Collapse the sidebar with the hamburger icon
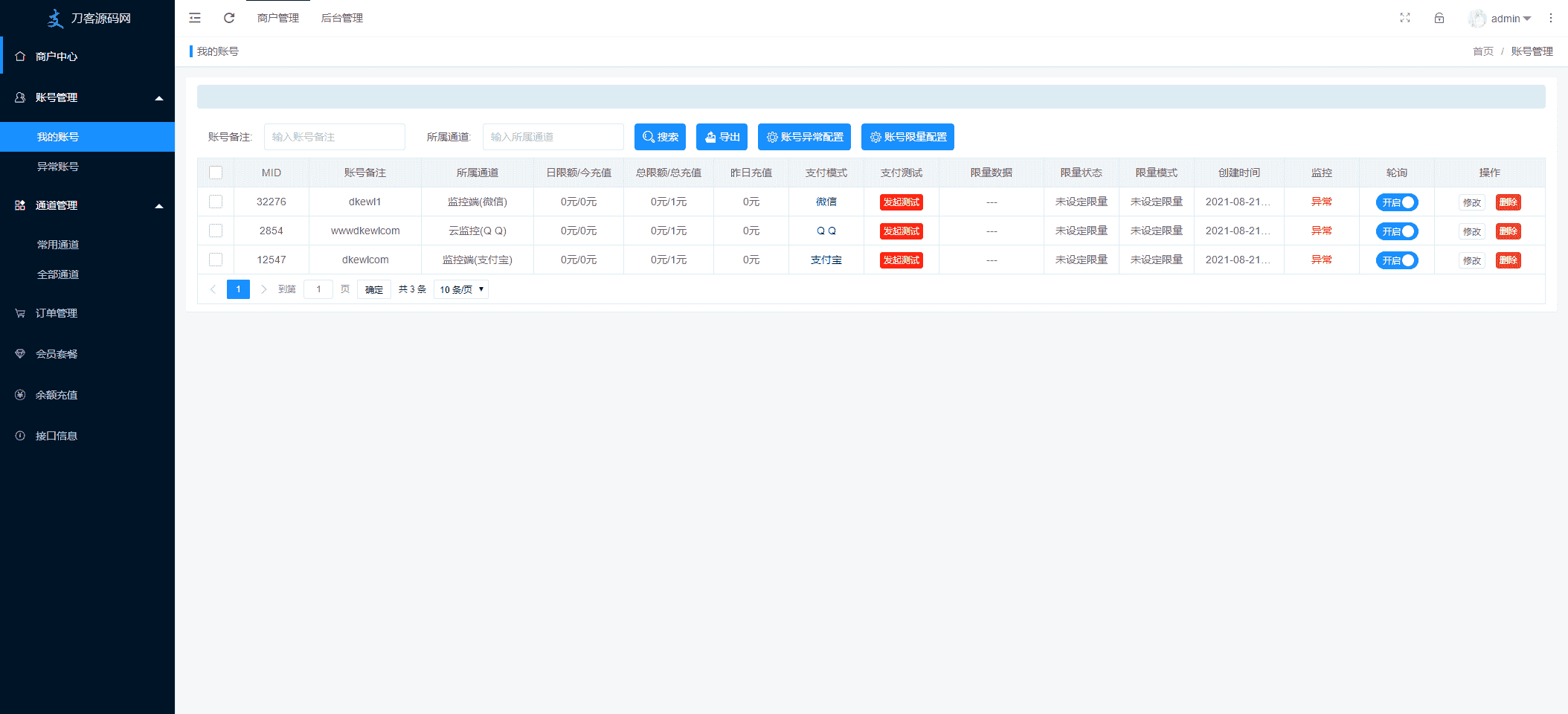Image resolution: width=1568 pixels, height=714 pixels. pyautogui.click(x=195, y=18)
